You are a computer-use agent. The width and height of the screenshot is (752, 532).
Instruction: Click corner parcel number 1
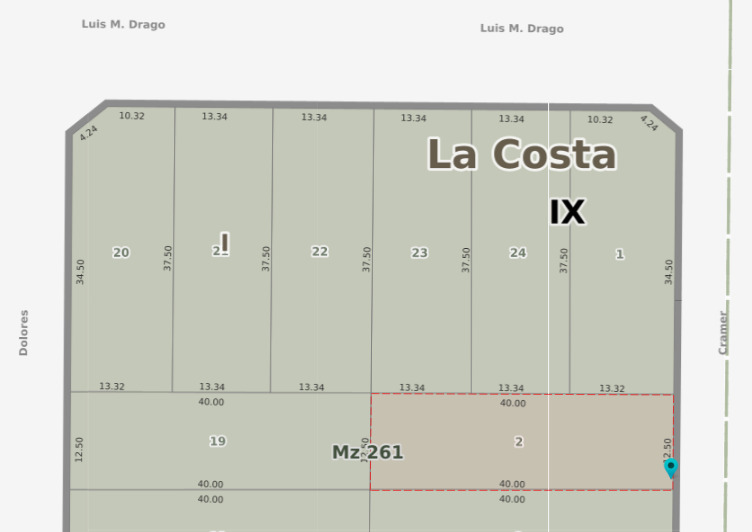(619, 254)
